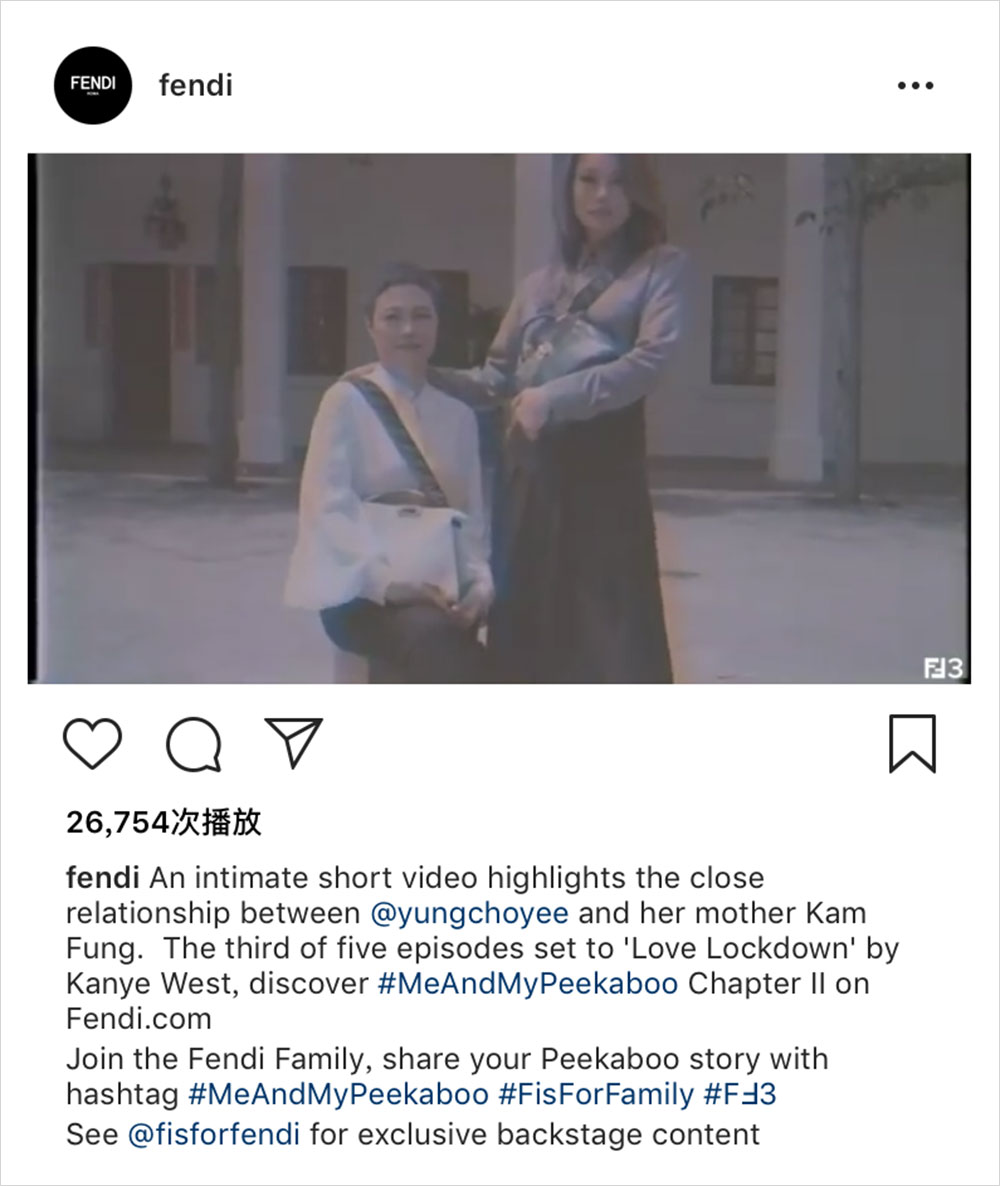Open fendi username in post header
The width and height of the screenshot is (1000, 1186).
196,85
